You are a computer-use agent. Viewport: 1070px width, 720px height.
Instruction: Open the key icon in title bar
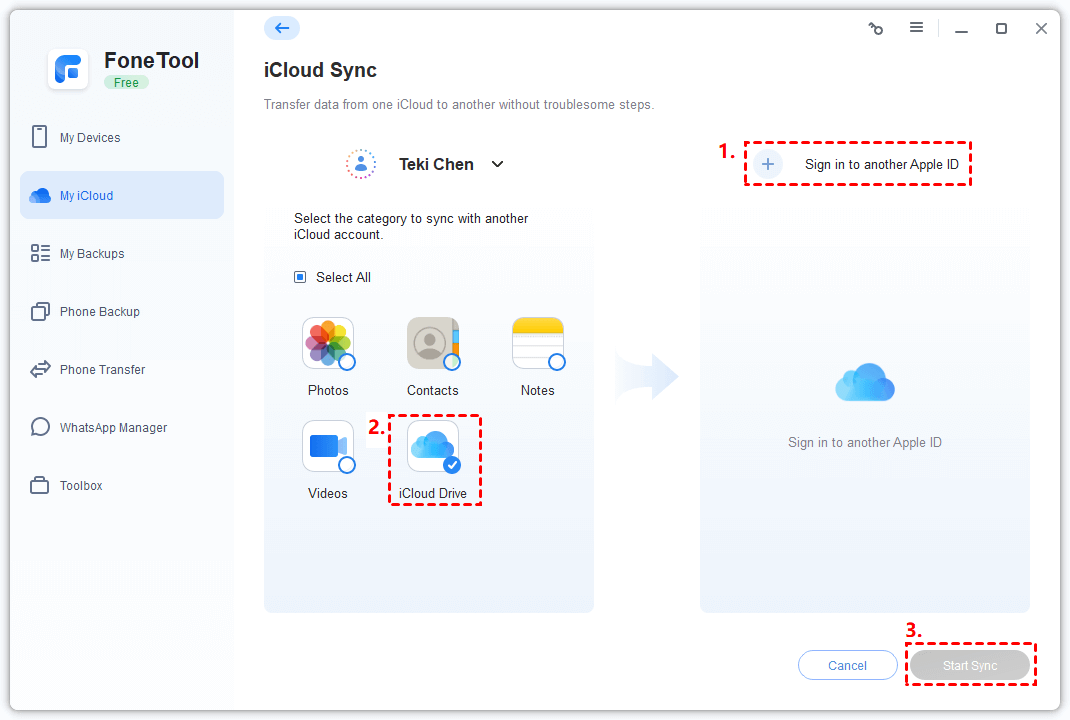coord(876,29)
